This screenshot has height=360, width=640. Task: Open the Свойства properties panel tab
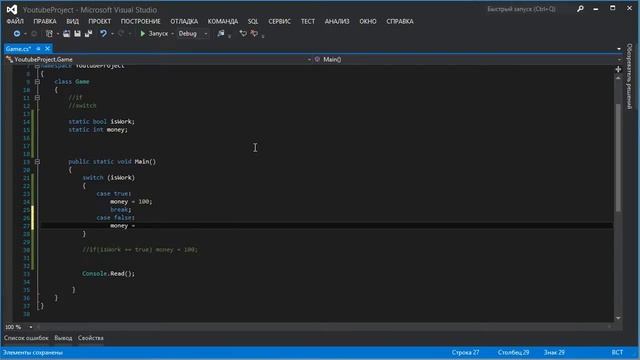click(x=91, y=338)
